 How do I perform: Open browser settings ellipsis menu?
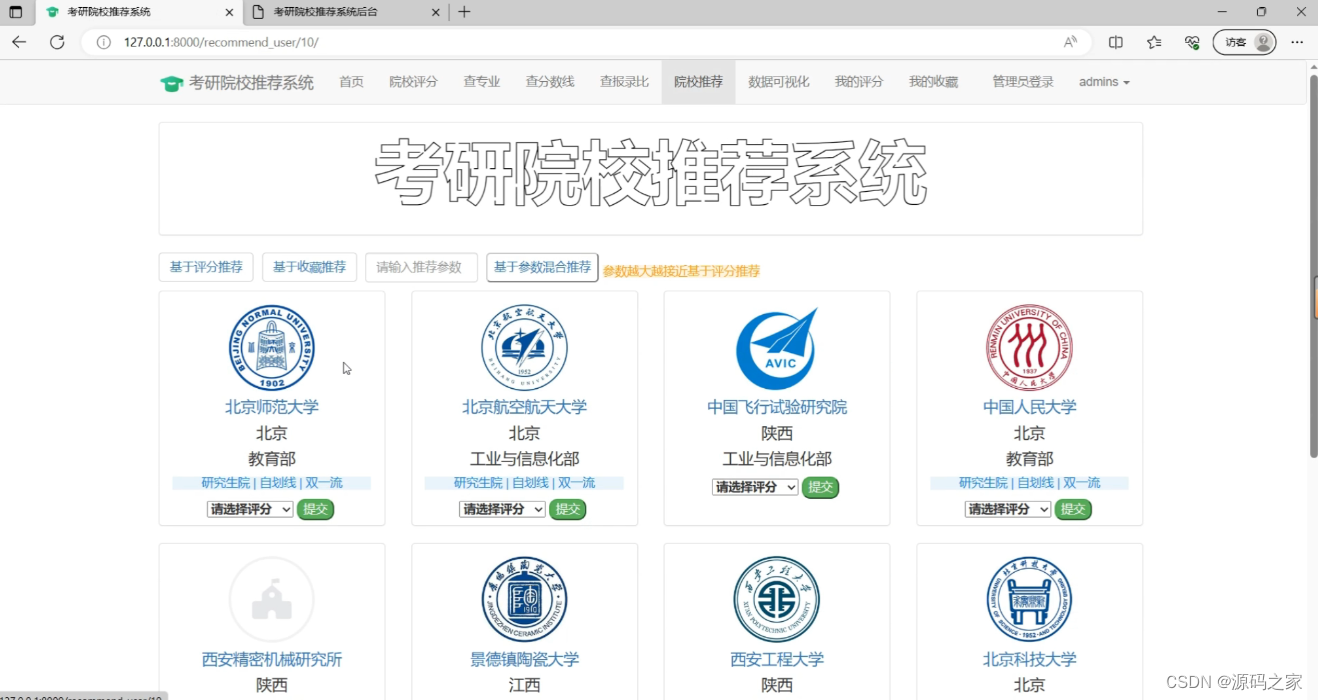[x=1297, y=42]
